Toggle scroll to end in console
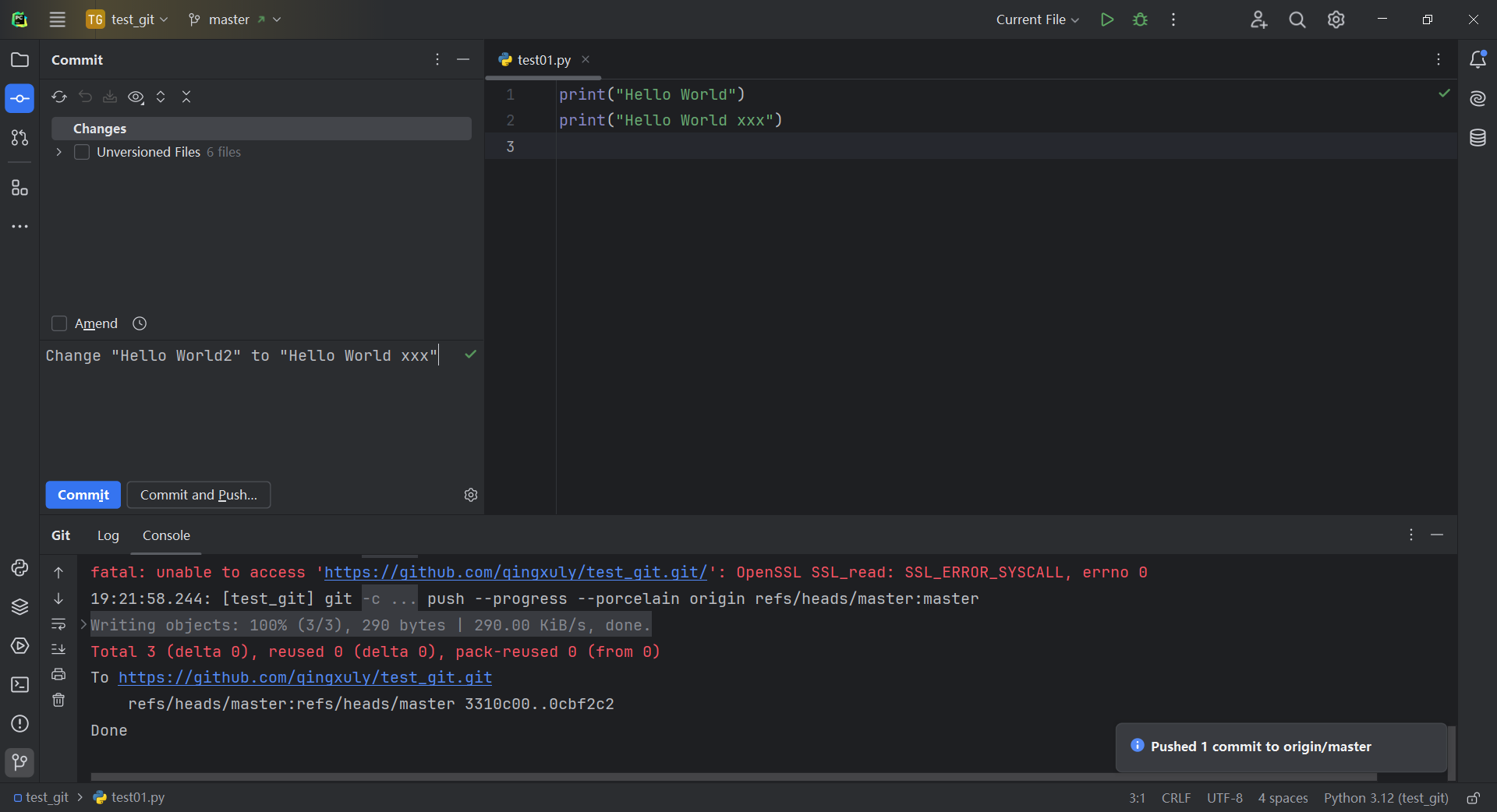This screenshot has width=1497, height=812. coord(58,648)
